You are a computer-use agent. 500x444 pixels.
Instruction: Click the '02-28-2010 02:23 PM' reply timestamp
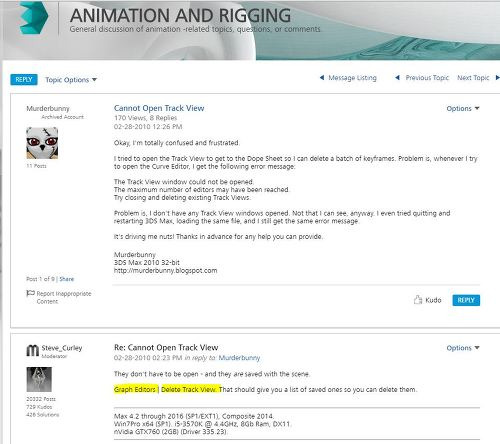pos(148,358)
